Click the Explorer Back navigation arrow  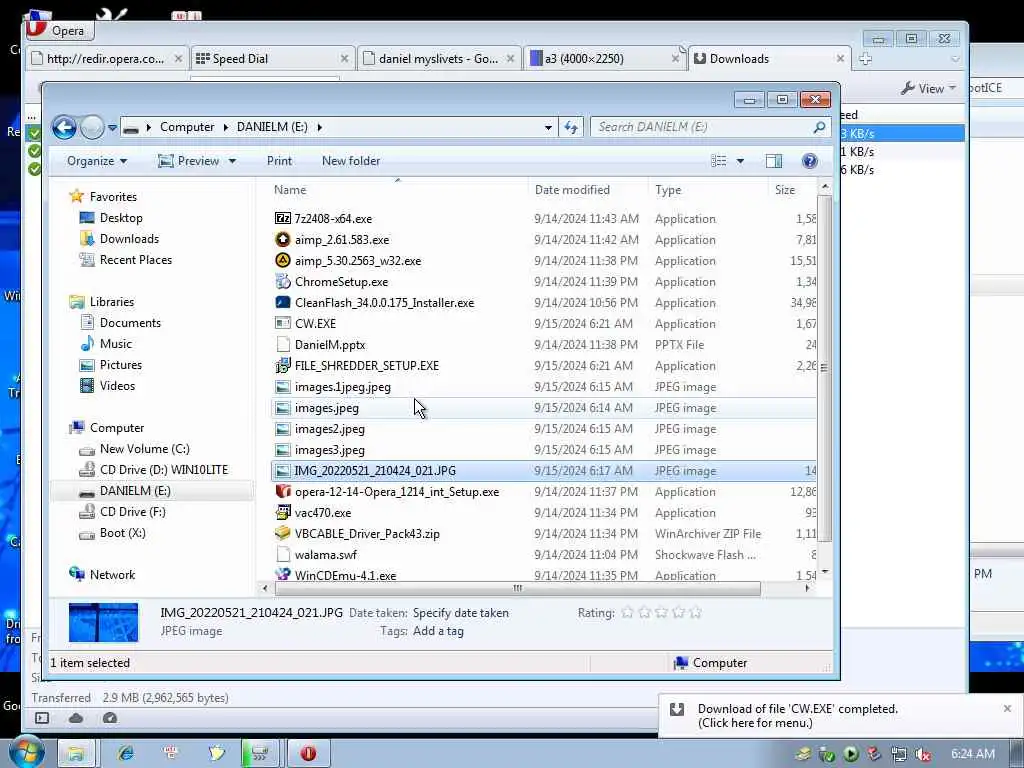point(64,127)
